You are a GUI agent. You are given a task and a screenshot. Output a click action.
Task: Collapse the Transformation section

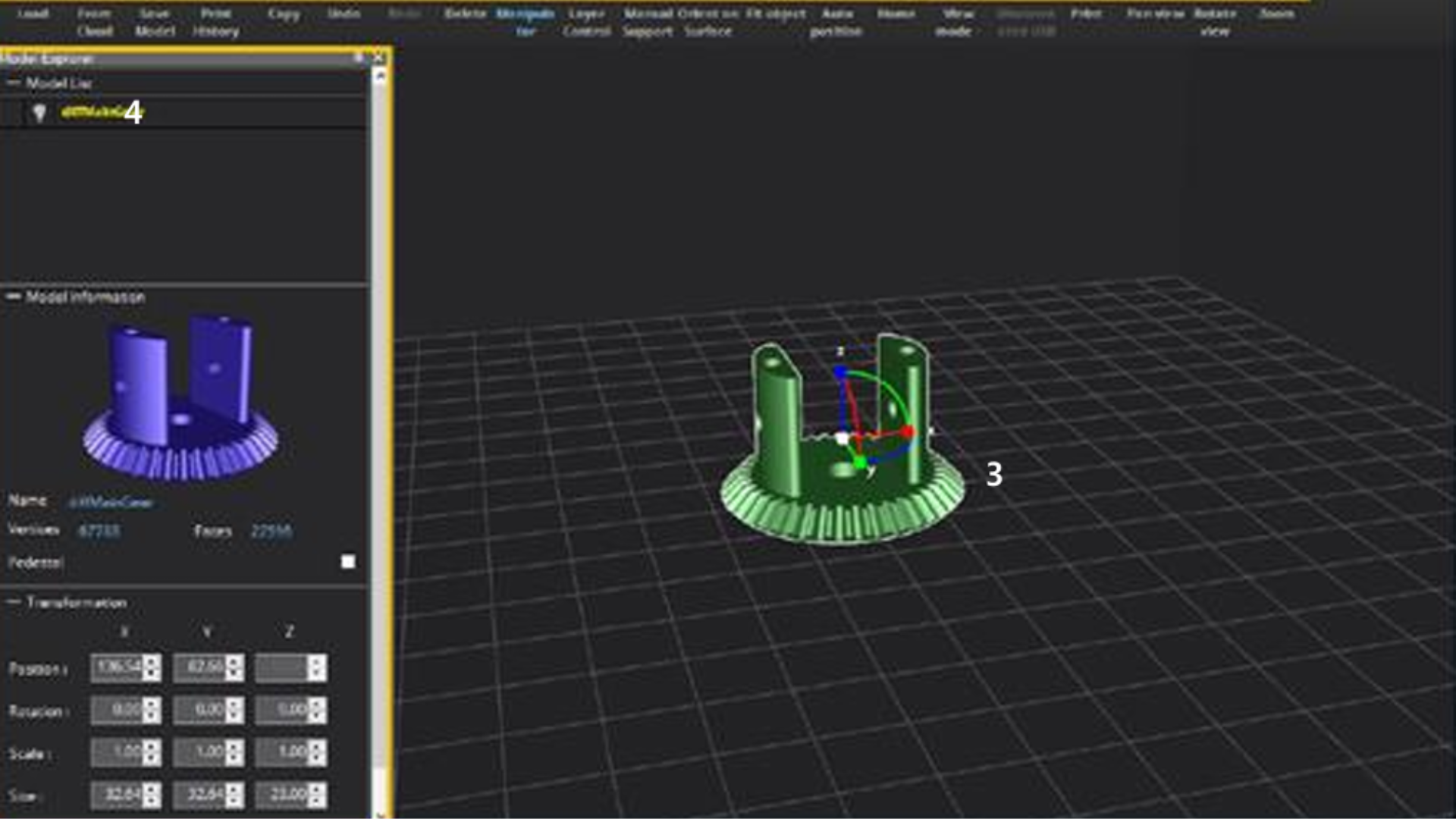13,602
